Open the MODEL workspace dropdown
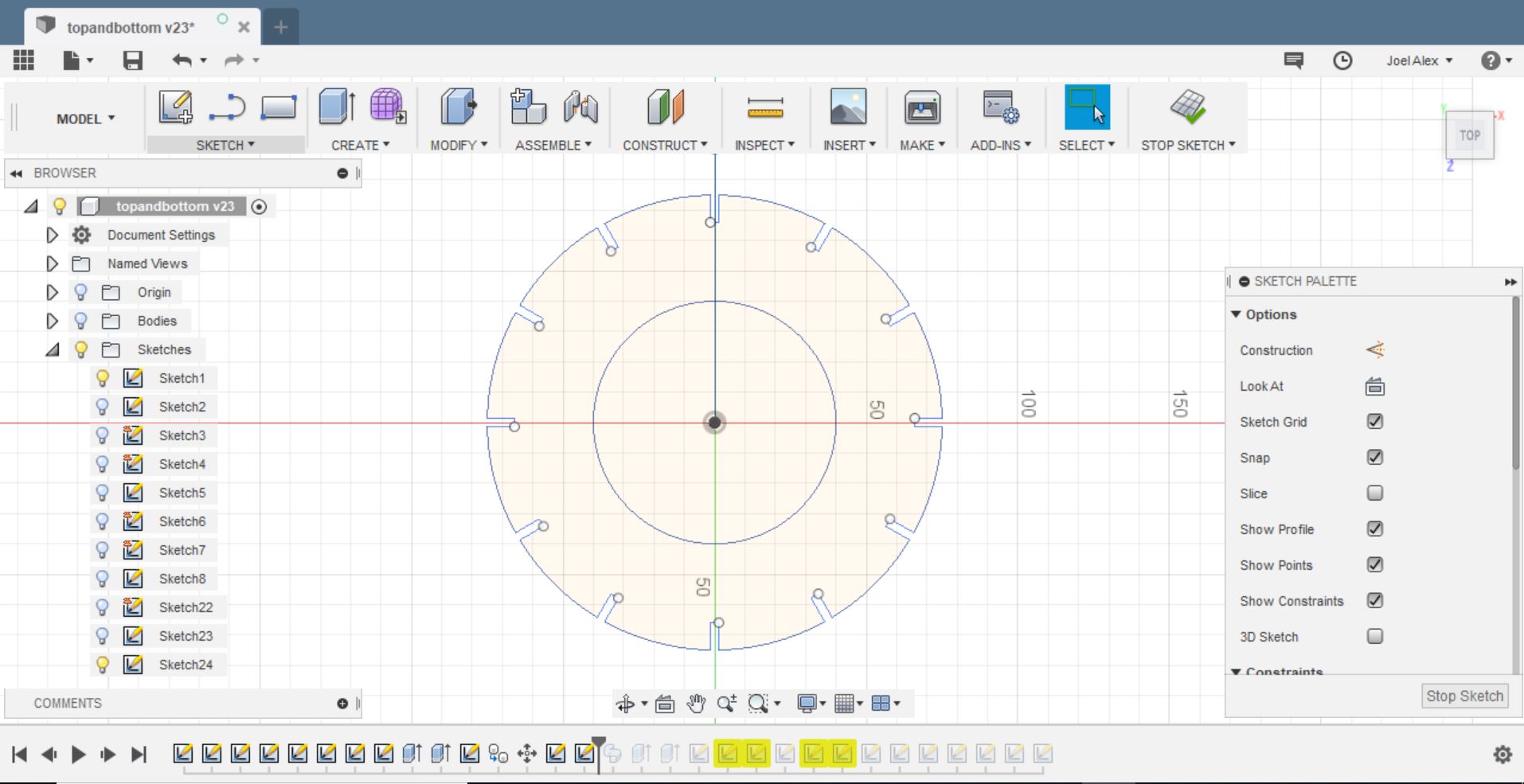Viewport: 1524px width, 784px height. point(86,119)
